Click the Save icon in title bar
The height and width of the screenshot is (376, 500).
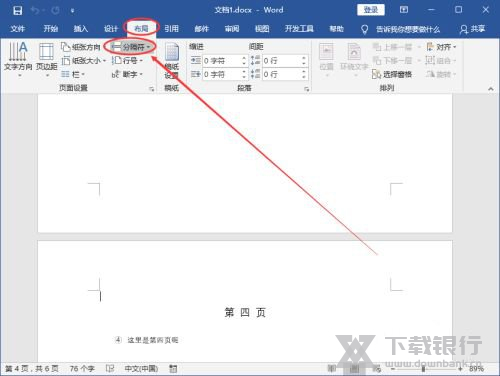17,11
